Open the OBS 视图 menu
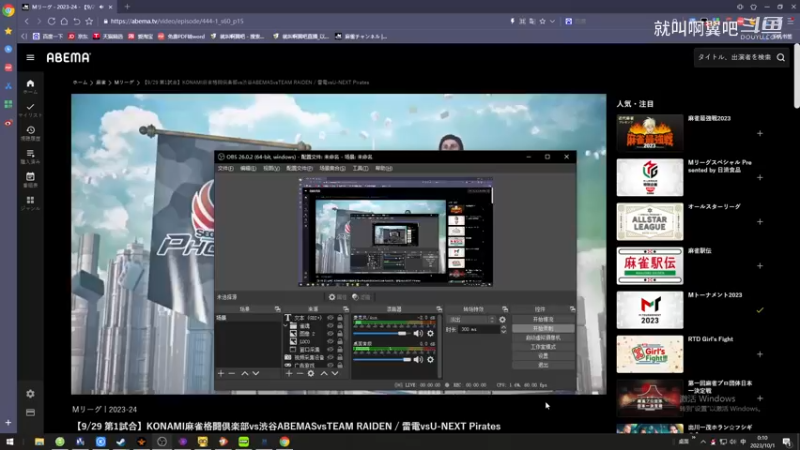 pyautogui.click(x=271, y=168)
